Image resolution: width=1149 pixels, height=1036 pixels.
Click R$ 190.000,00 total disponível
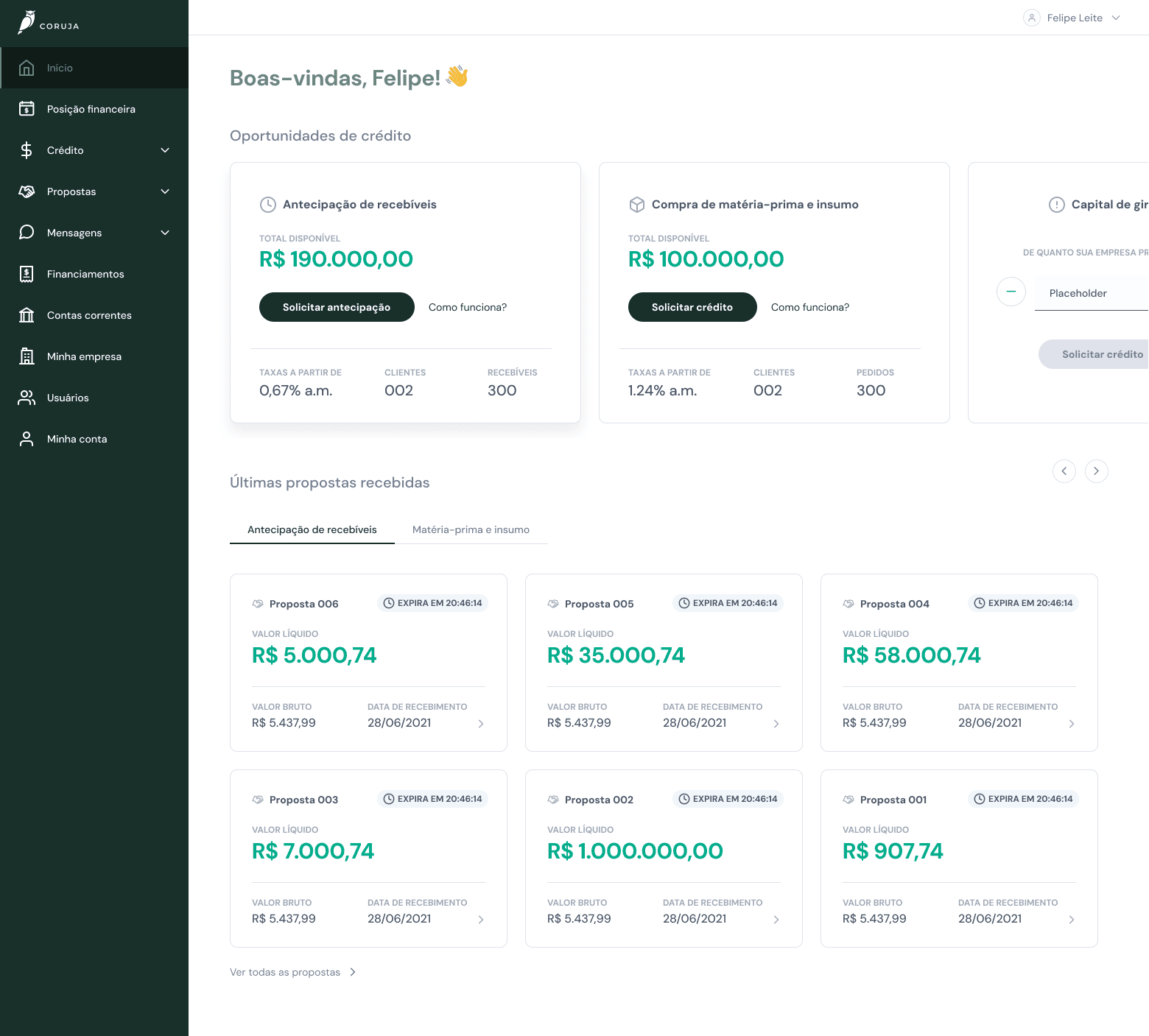[x=336, y=259]
